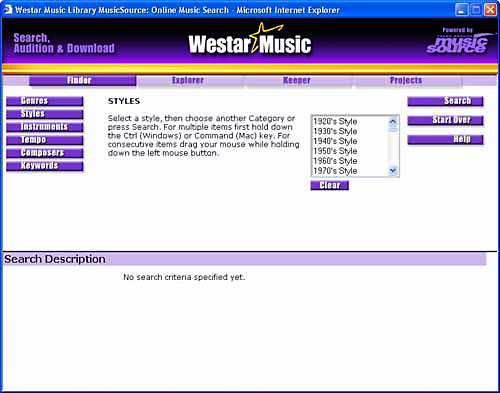Minimize the Internet Explorer window
This screenshot has height=393, width=500.
(461, 10)
